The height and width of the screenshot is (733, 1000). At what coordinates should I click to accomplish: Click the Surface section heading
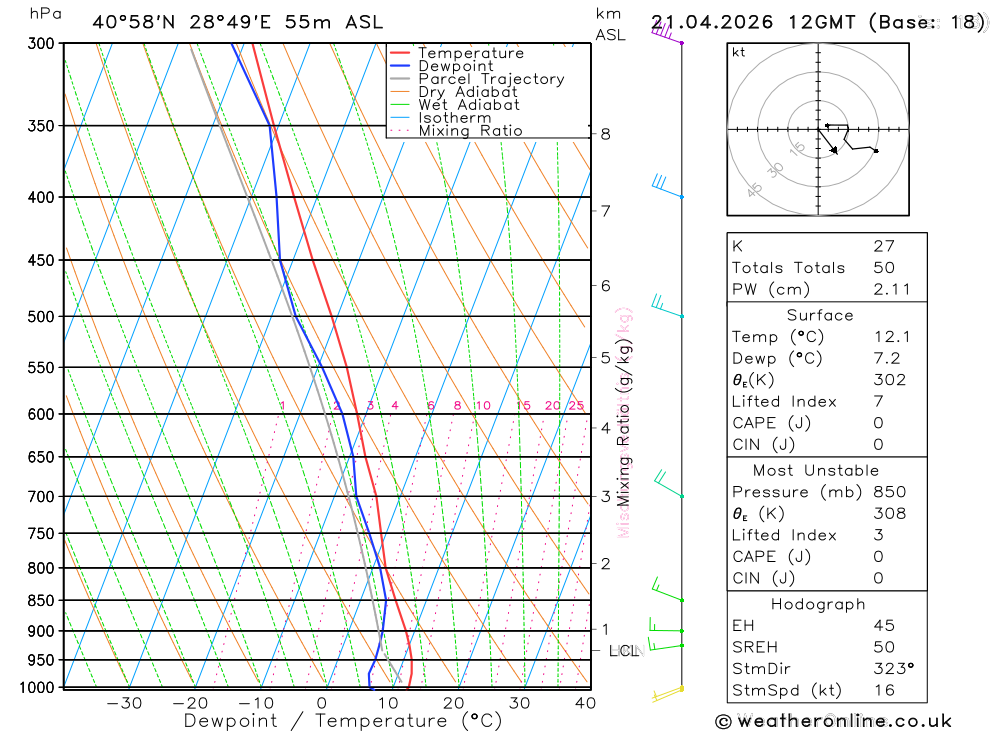[820, 315]
